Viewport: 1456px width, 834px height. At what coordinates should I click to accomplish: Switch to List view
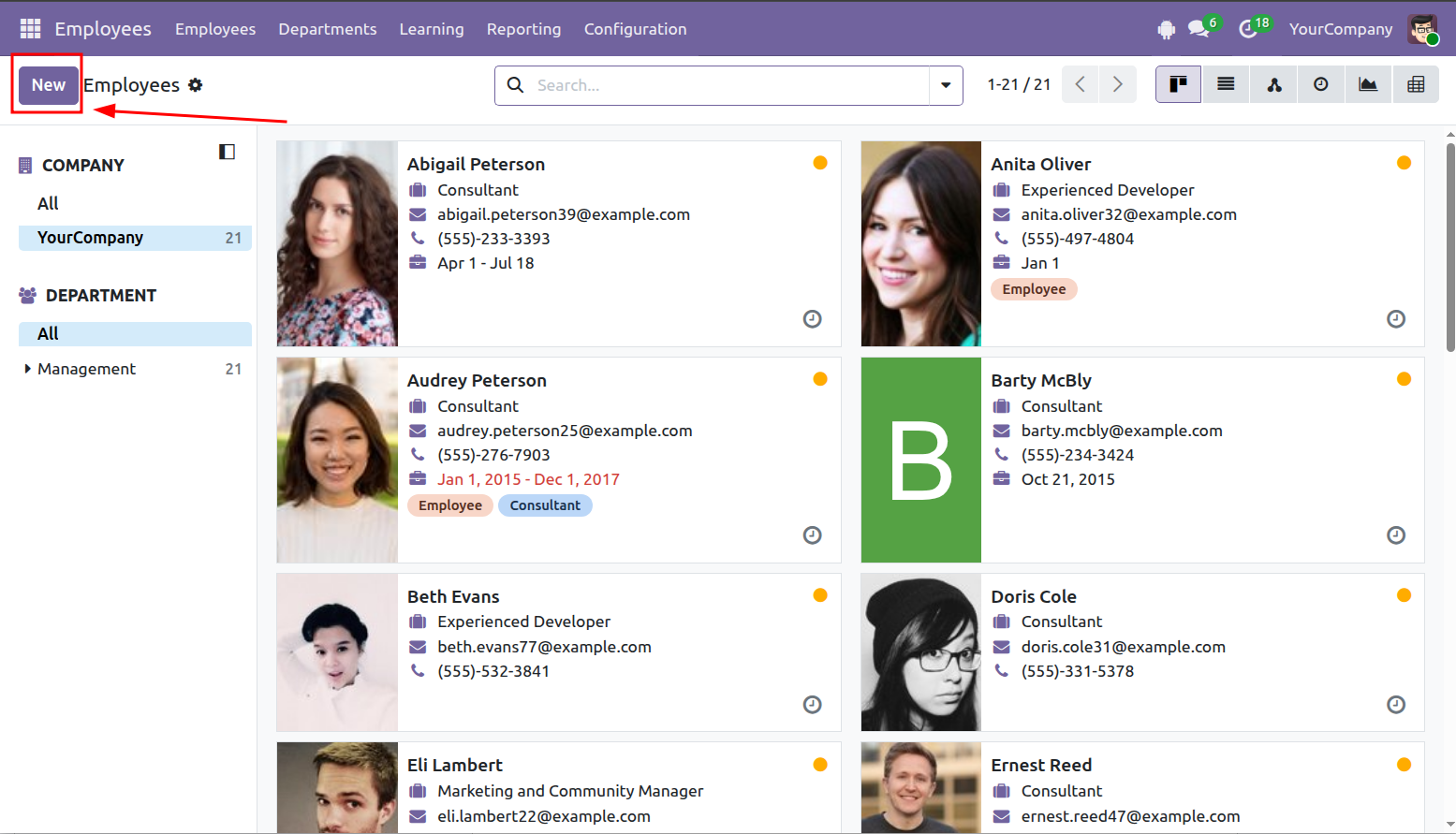pos(1226,84)
